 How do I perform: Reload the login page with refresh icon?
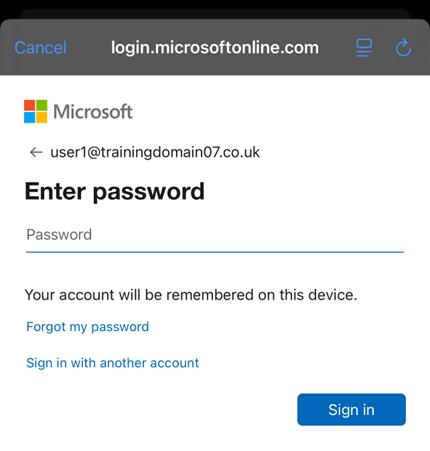pos(403,47)
